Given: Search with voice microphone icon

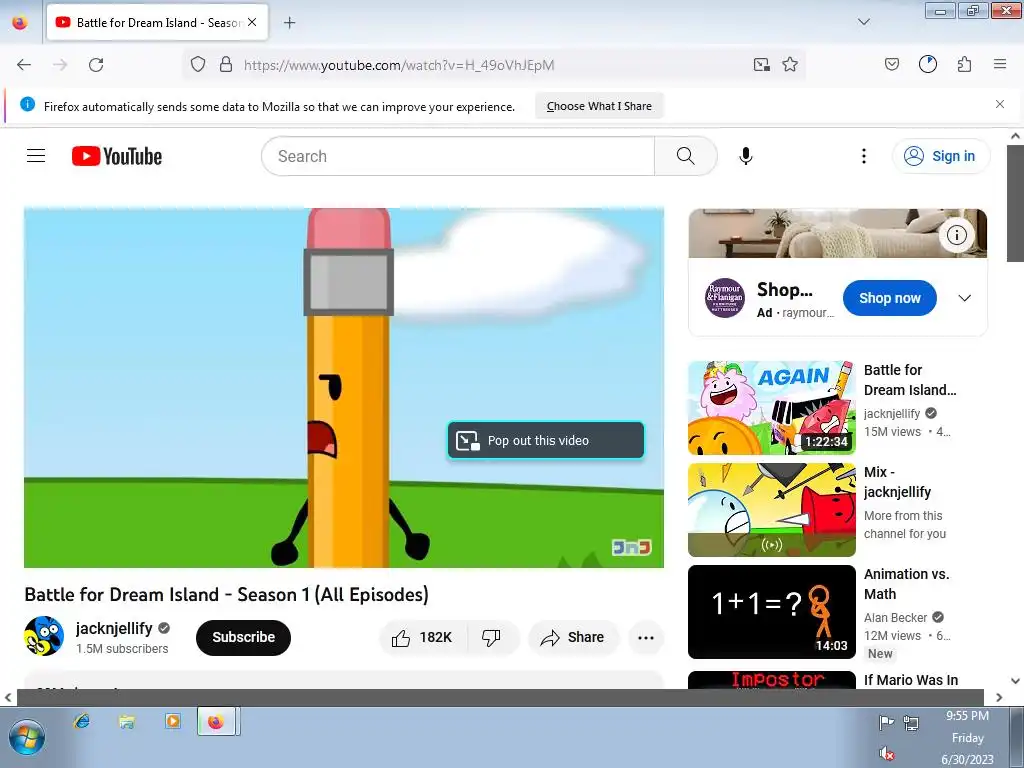Looking at the screenshot, I should click(746, 156).
